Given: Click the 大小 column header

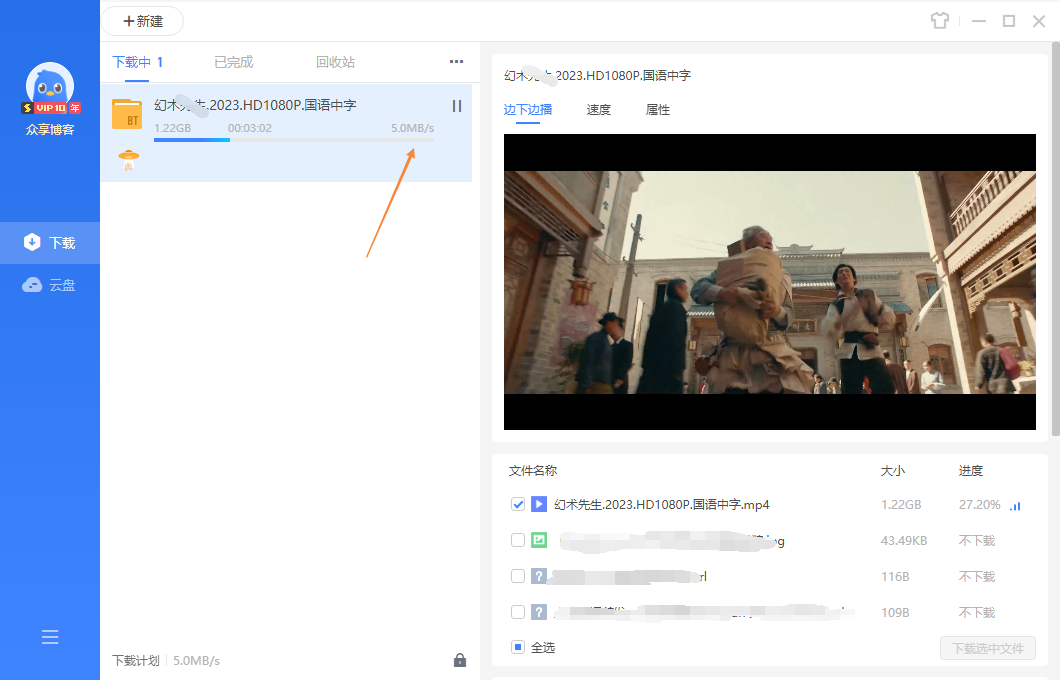Looking at the screenshot, I should [x=893, y=470].
